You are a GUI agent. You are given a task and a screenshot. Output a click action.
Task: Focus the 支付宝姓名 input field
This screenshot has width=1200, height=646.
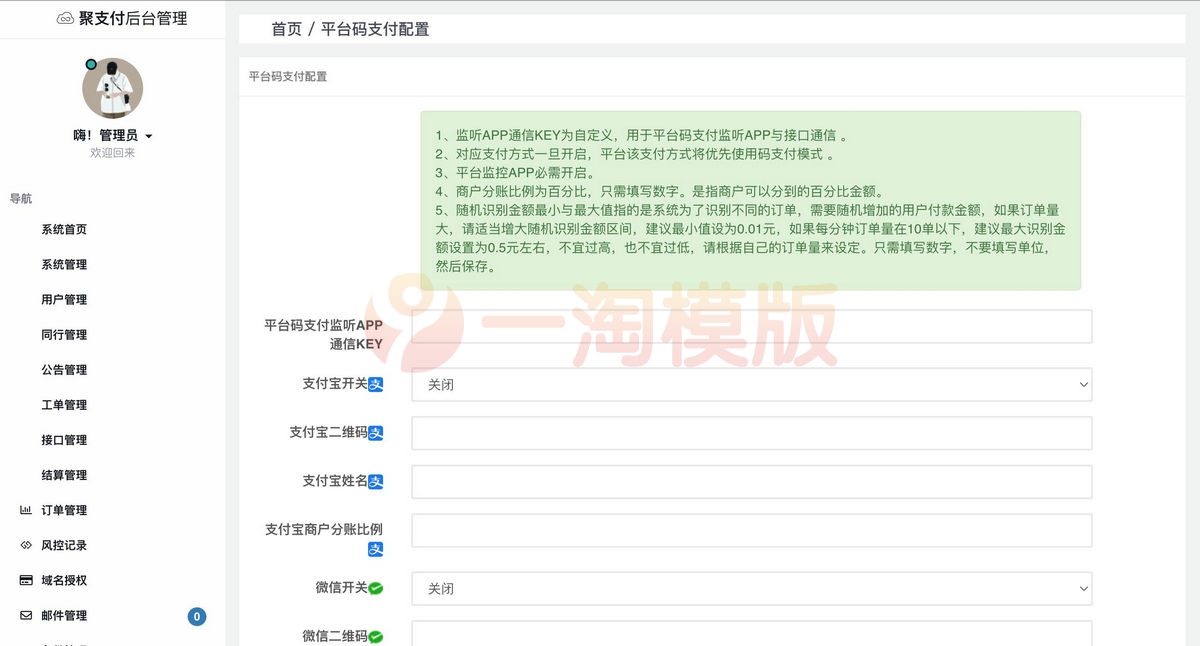(752, 482)
